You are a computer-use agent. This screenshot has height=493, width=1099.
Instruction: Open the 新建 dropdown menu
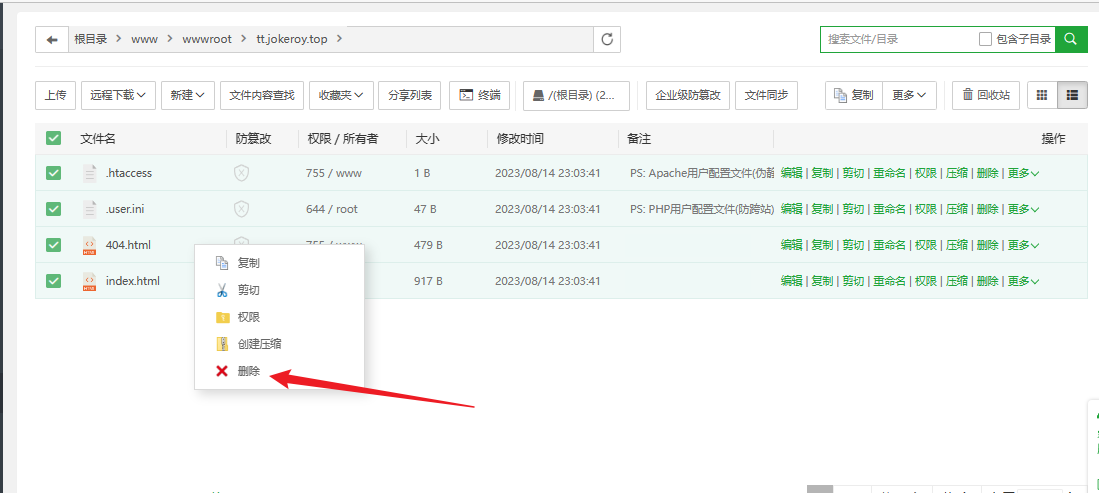[x=187, y=95]
